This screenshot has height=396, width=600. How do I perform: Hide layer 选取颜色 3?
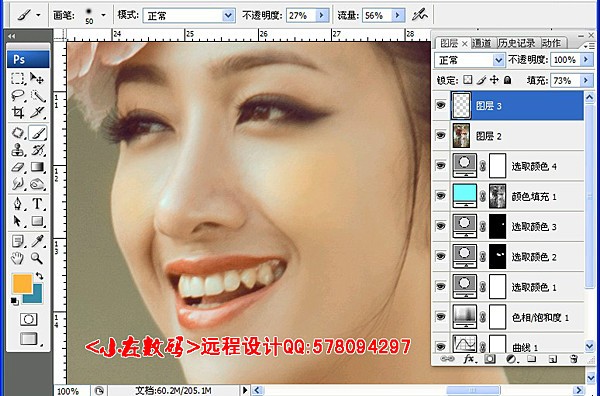(x=441, y=226)
